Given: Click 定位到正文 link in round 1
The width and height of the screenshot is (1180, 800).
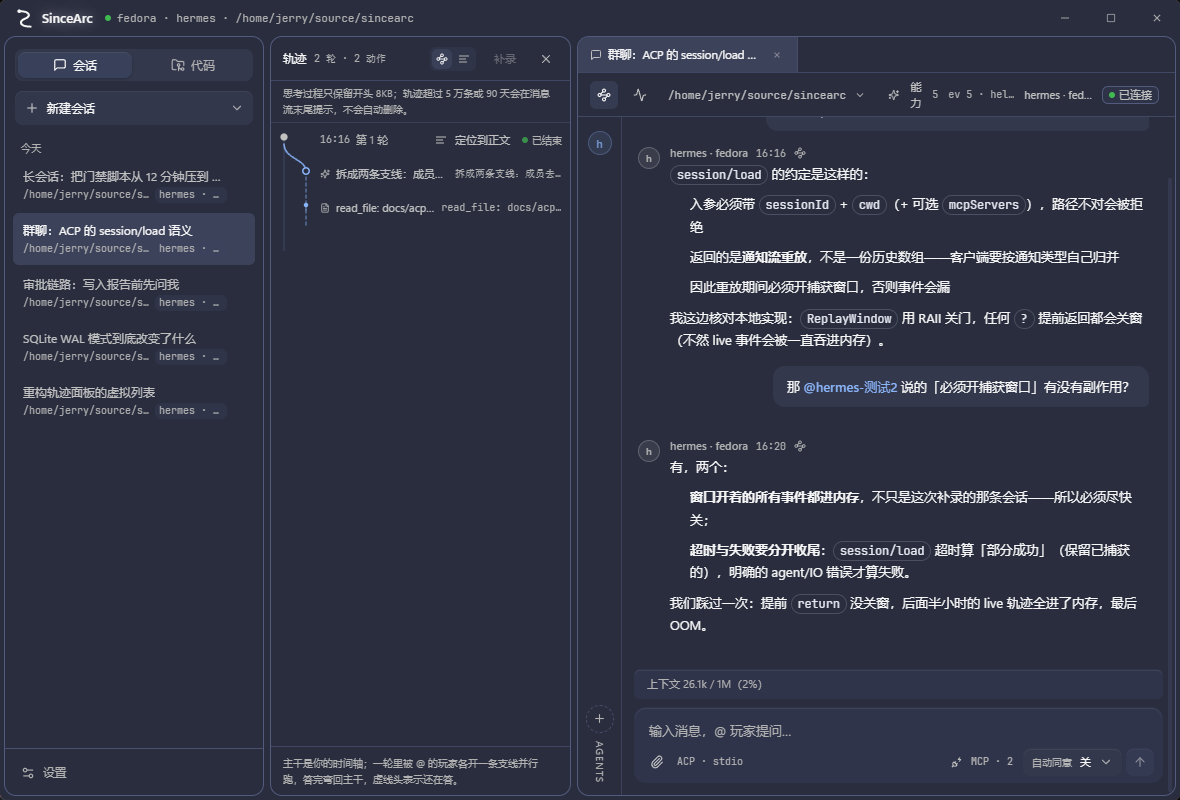Looking at the screenshot, I should coord(473,140).
